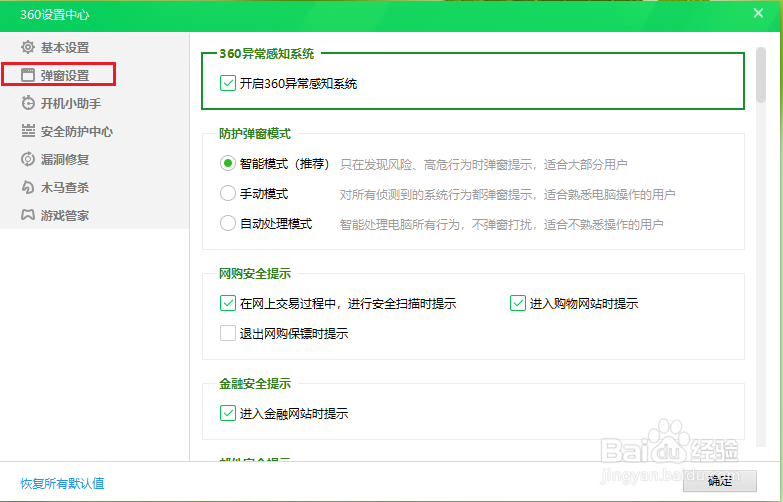Click the gamepad icon beside 游戏管家

(x=27, y=215)
